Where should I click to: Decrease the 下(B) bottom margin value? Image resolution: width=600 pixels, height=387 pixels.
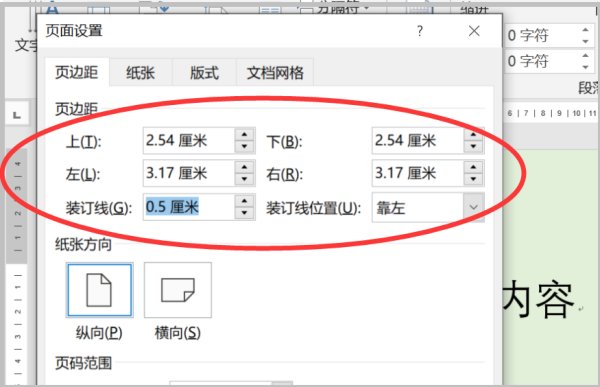coord(474,147)
